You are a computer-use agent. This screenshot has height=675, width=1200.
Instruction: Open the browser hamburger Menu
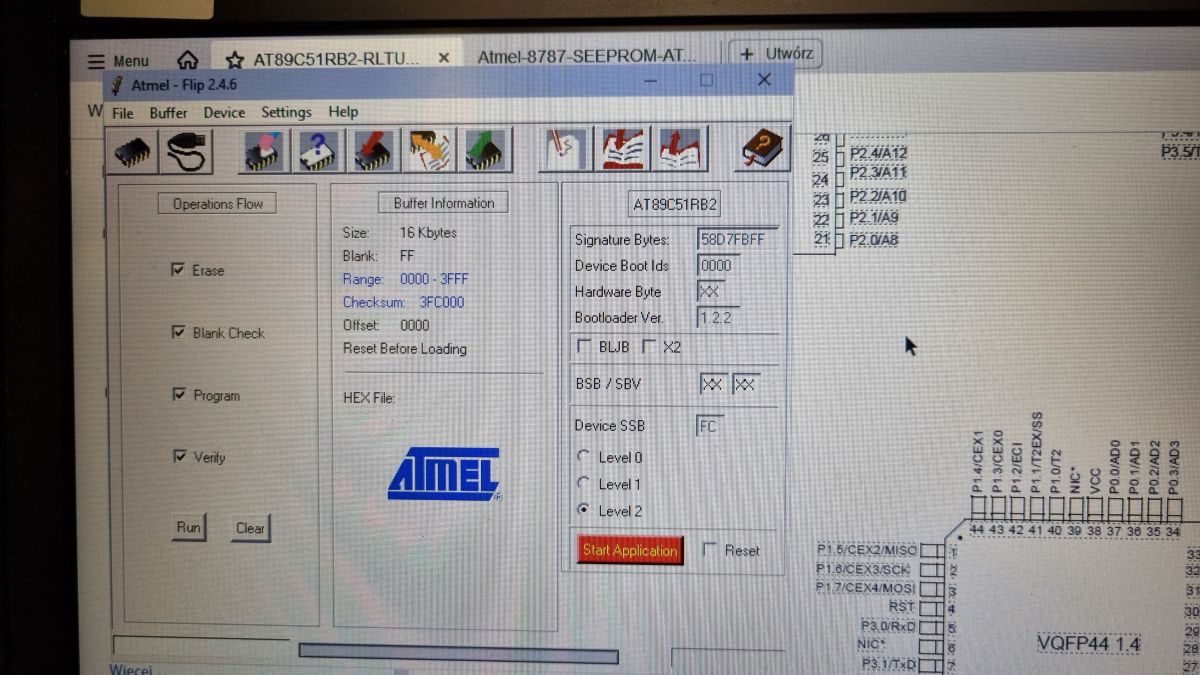pyautogui.click(x=118, y=60)
